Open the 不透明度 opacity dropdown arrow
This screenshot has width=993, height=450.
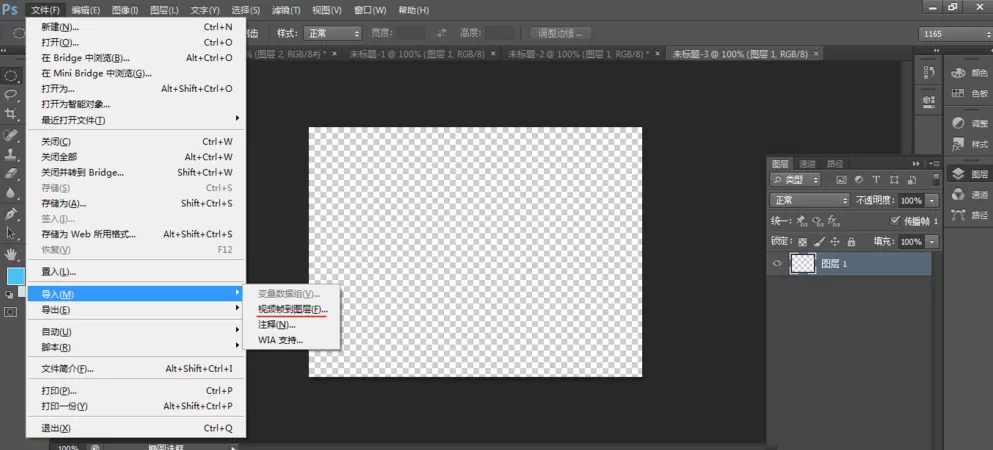(x=932, y=201)
